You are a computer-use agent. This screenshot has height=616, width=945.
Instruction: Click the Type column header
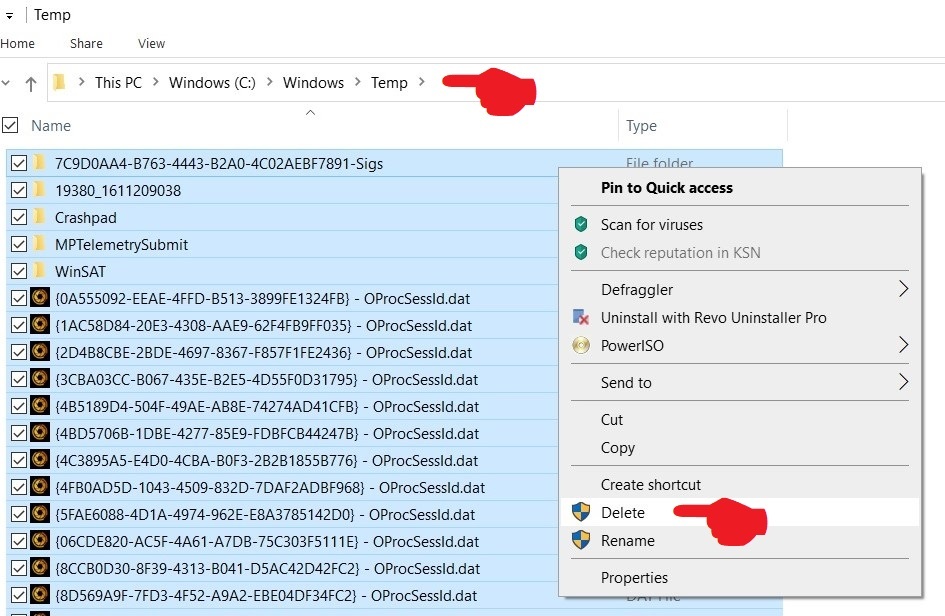[641, 125]
